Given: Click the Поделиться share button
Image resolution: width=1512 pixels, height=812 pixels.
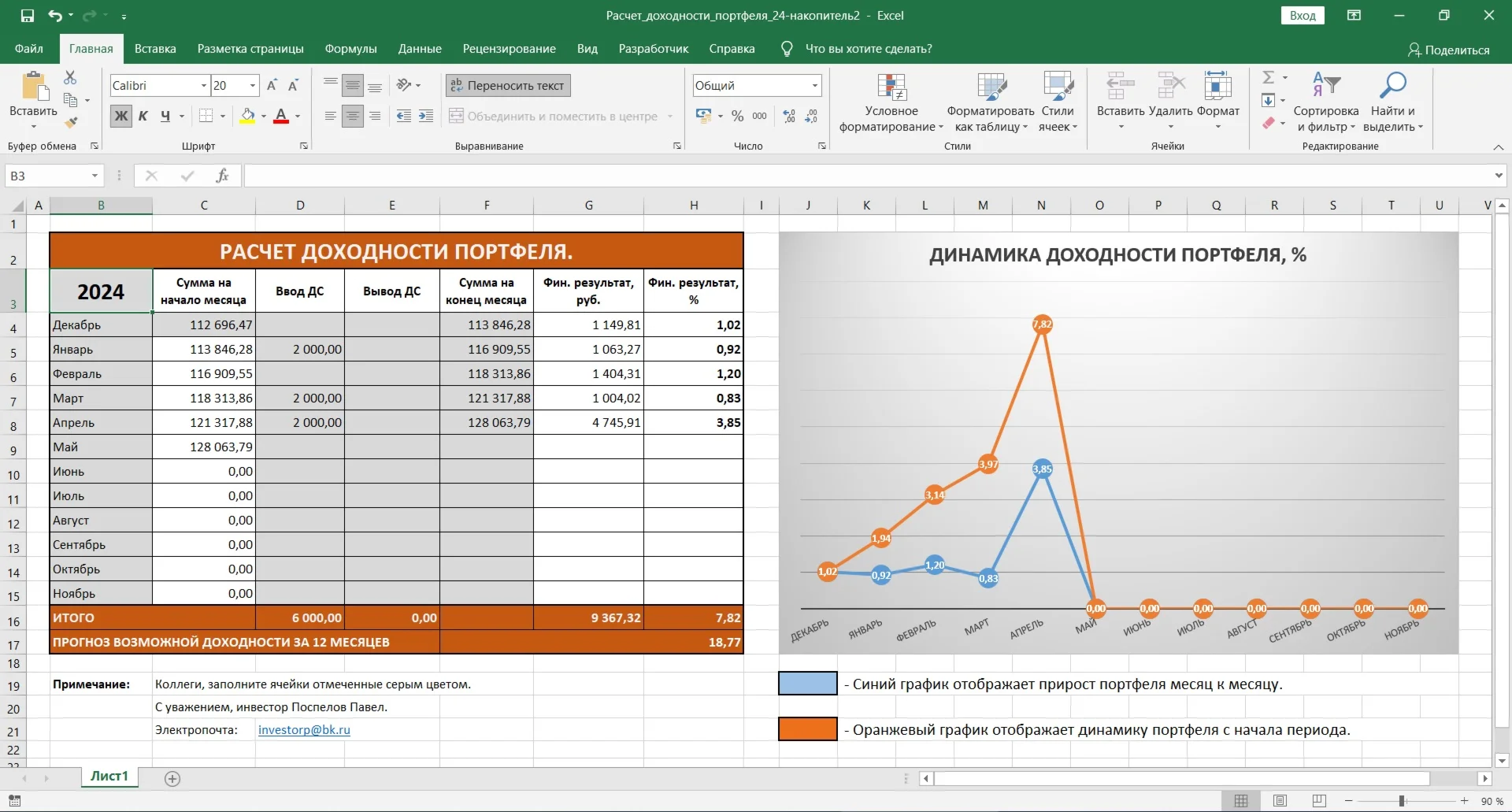Looking at the screenshot, I should coord(1448,50).
